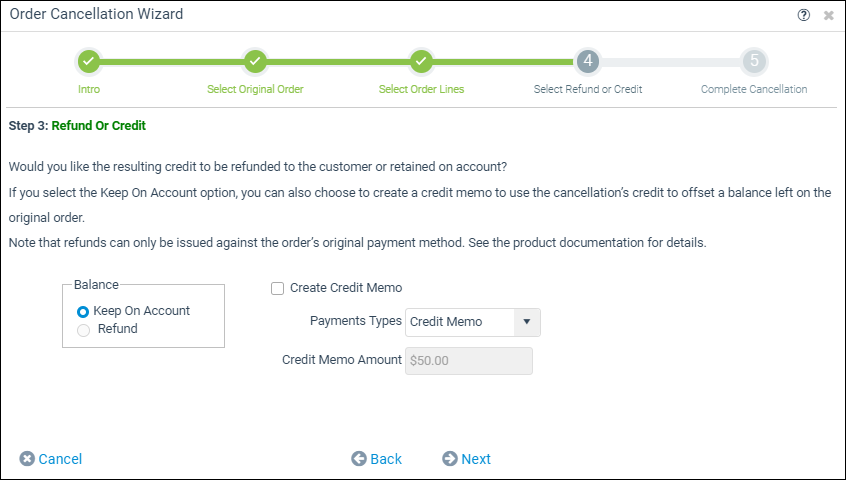Select the Keep On Account radio button
846x480 pixels.
83,312
